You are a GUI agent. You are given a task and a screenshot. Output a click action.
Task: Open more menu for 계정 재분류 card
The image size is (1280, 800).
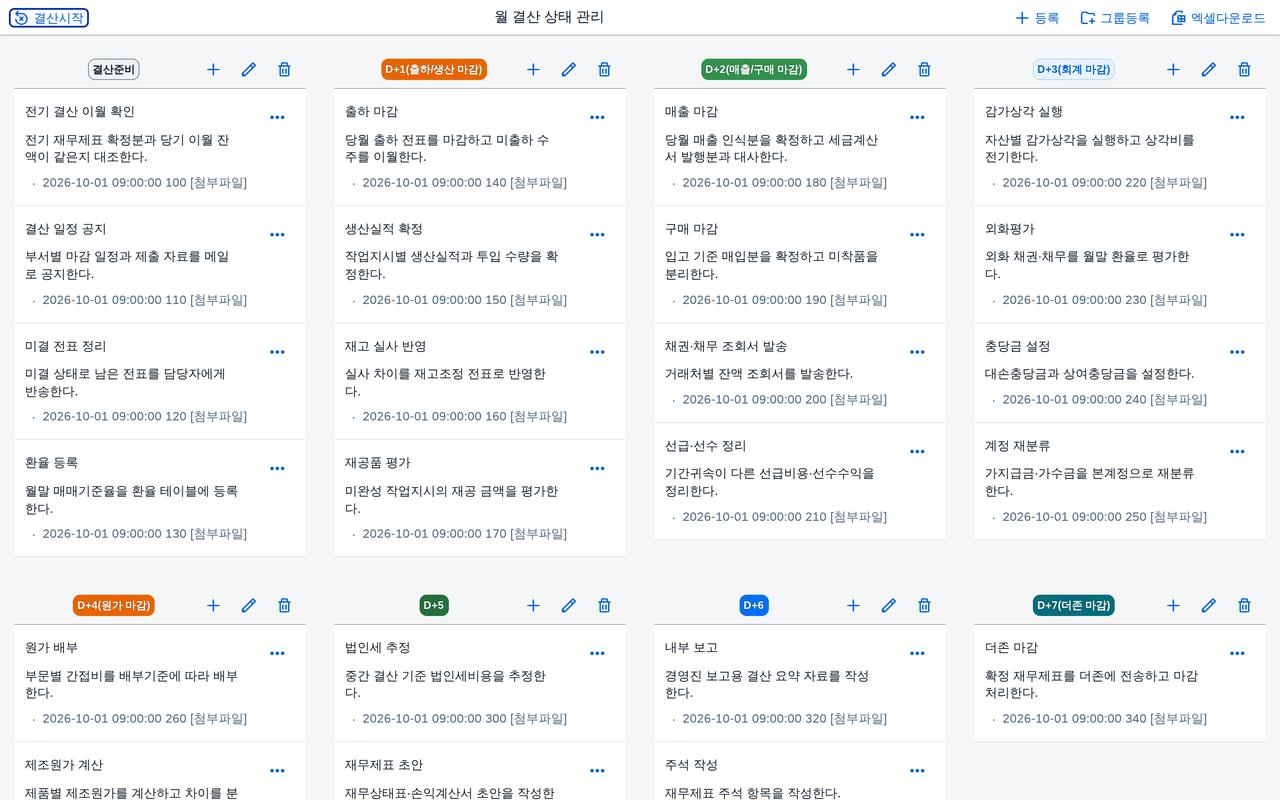tap(1237, 451)
